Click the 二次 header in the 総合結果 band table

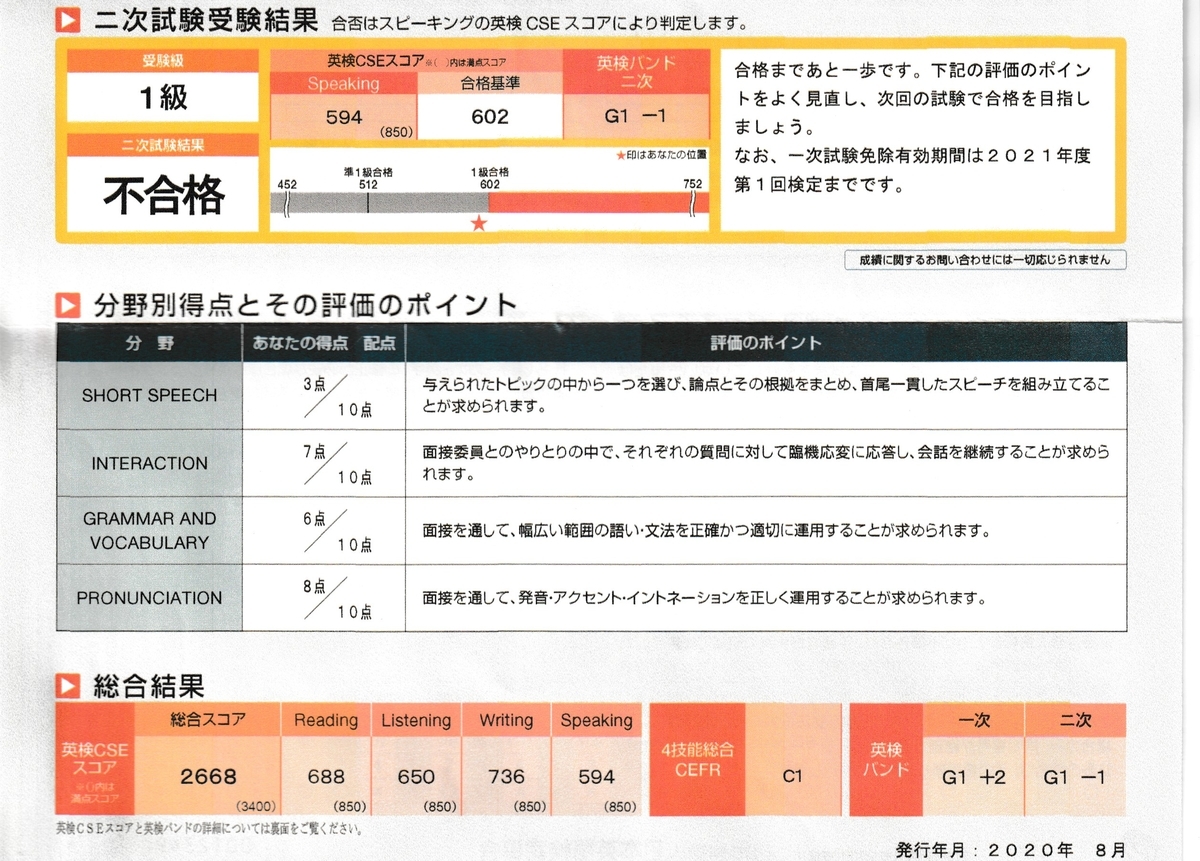pos(1075,720)
